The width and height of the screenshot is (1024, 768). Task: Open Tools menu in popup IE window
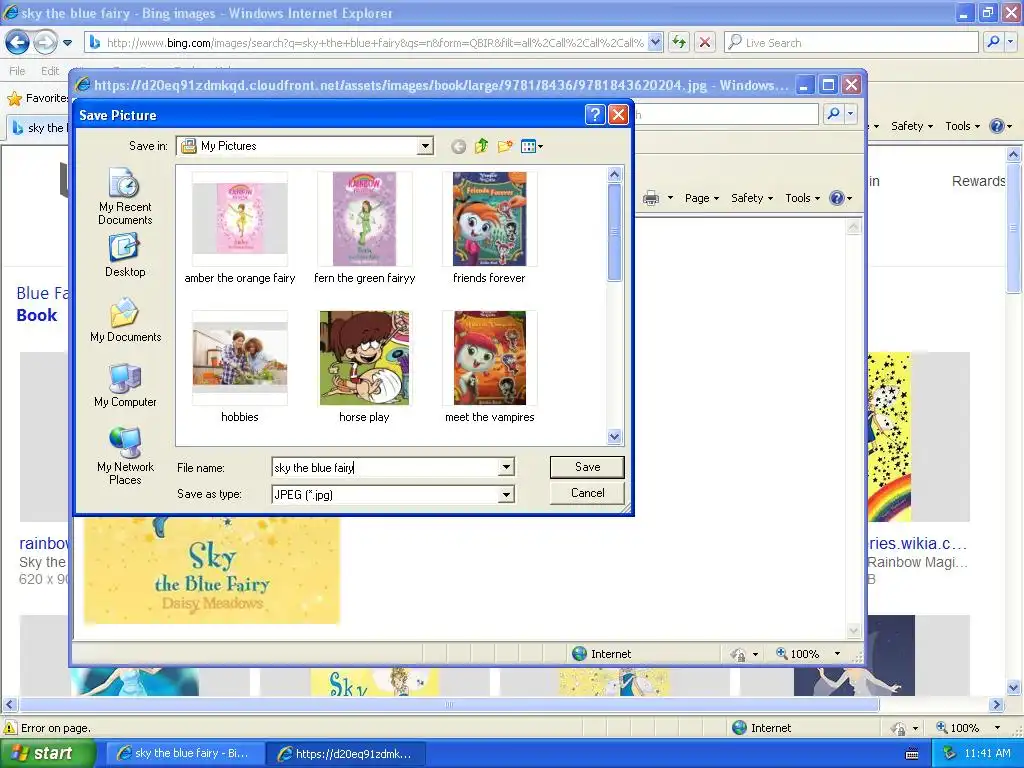tap(802, 198)
